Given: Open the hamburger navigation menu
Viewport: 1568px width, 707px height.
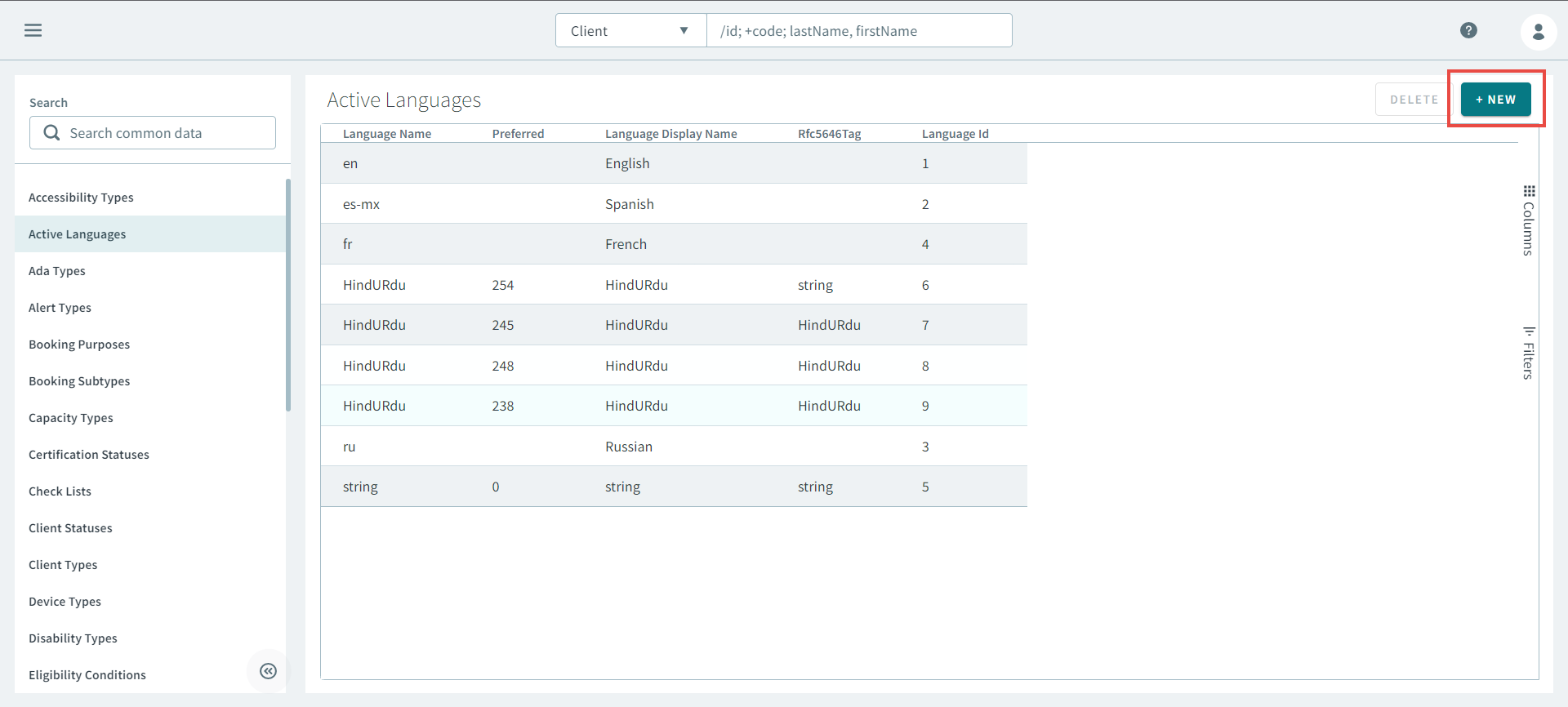Looking at the screenshot, I should [33, 30].
